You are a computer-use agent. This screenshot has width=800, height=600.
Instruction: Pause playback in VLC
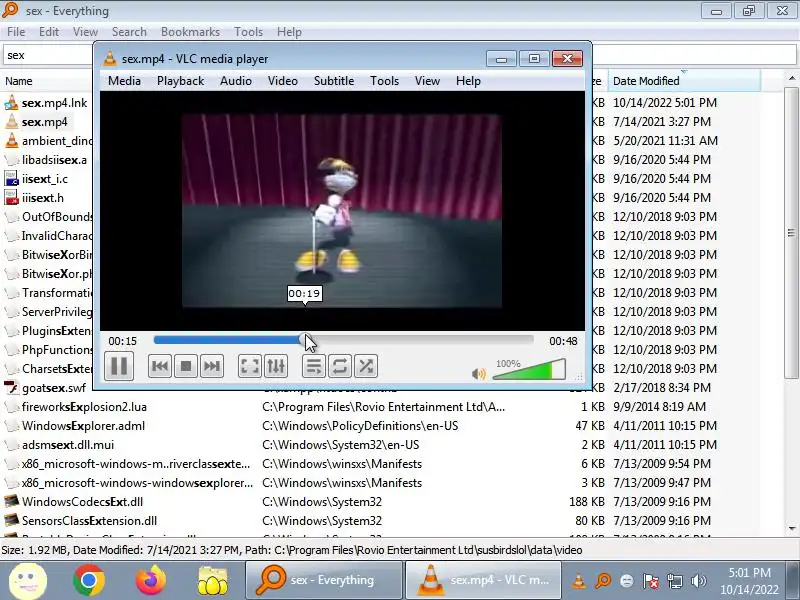tap(119, 366)
